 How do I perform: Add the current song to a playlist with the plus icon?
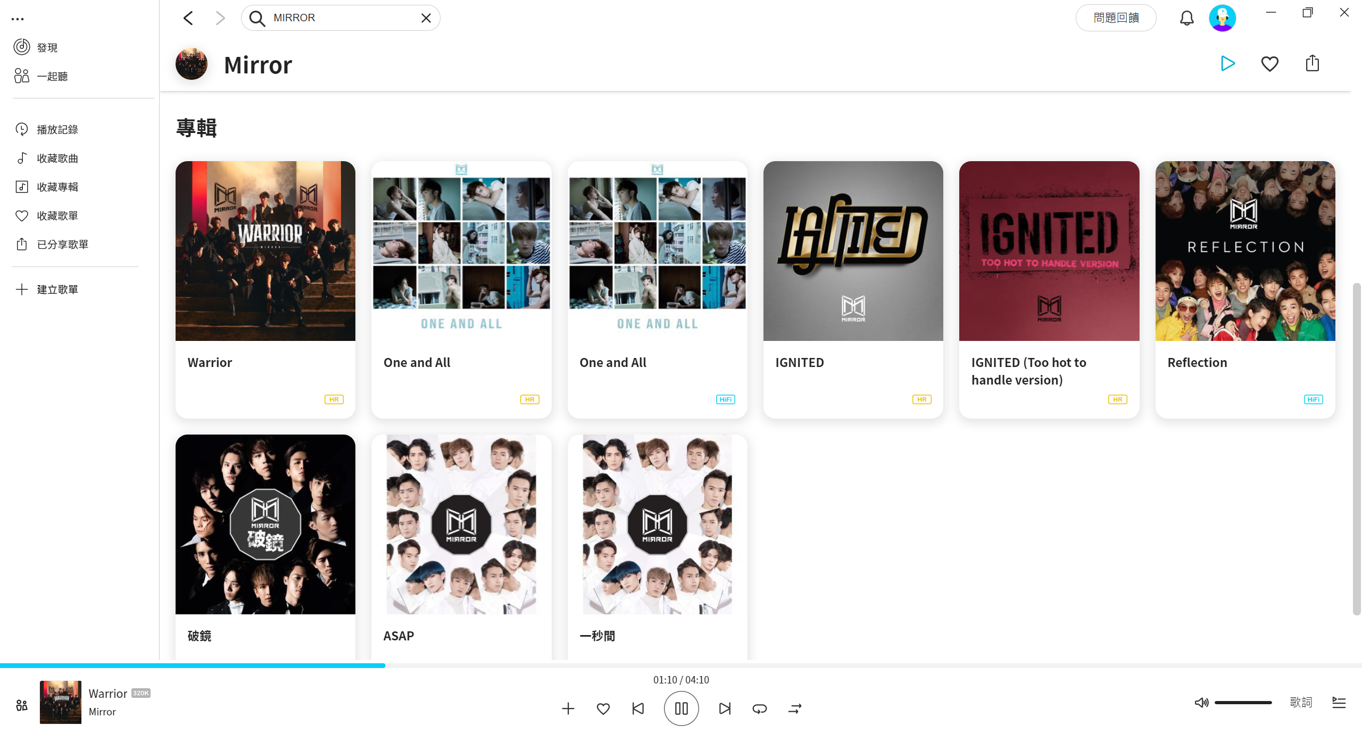[x=568, y=709]
